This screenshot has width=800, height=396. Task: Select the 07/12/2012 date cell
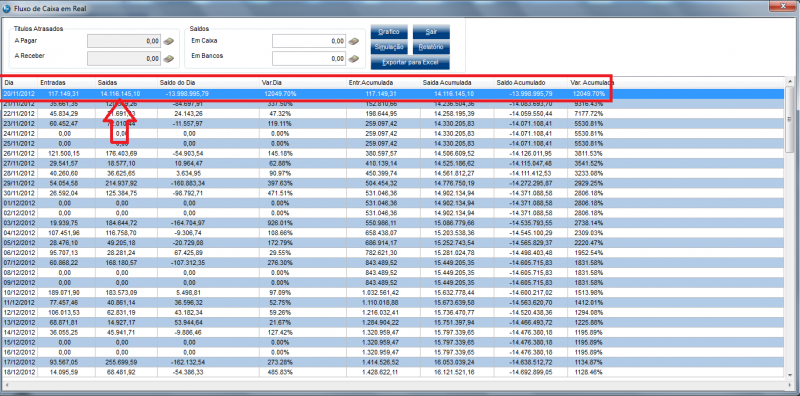[x=18, y=262]
